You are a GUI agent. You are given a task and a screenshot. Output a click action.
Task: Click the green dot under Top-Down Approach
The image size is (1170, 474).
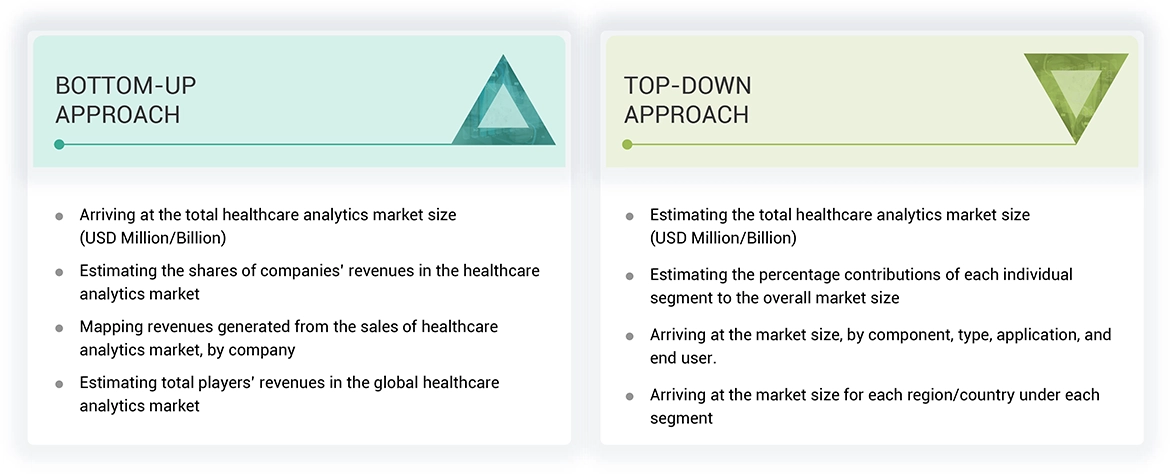(628, 144)
